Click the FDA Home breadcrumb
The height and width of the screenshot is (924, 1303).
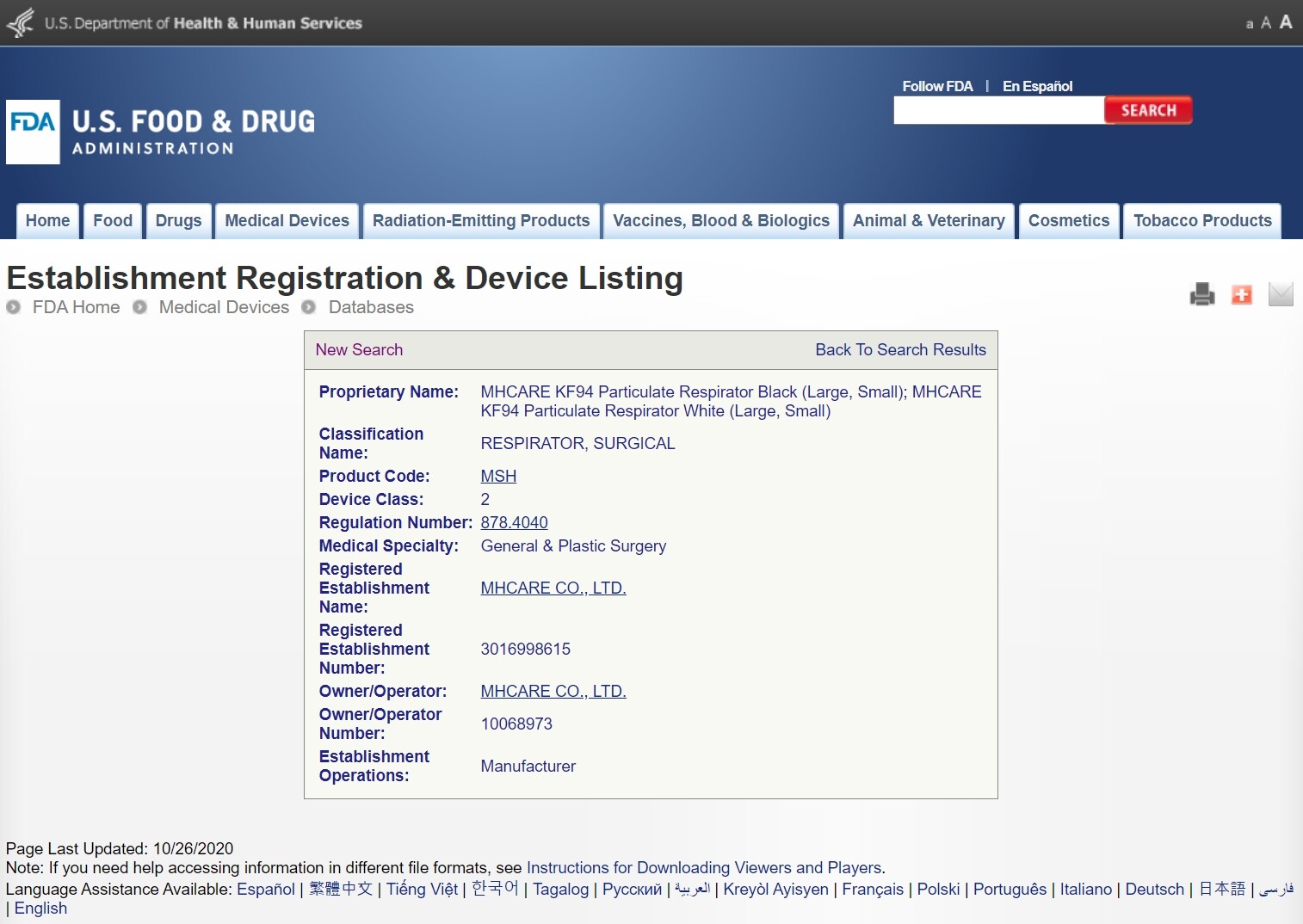tap(76, 307)
